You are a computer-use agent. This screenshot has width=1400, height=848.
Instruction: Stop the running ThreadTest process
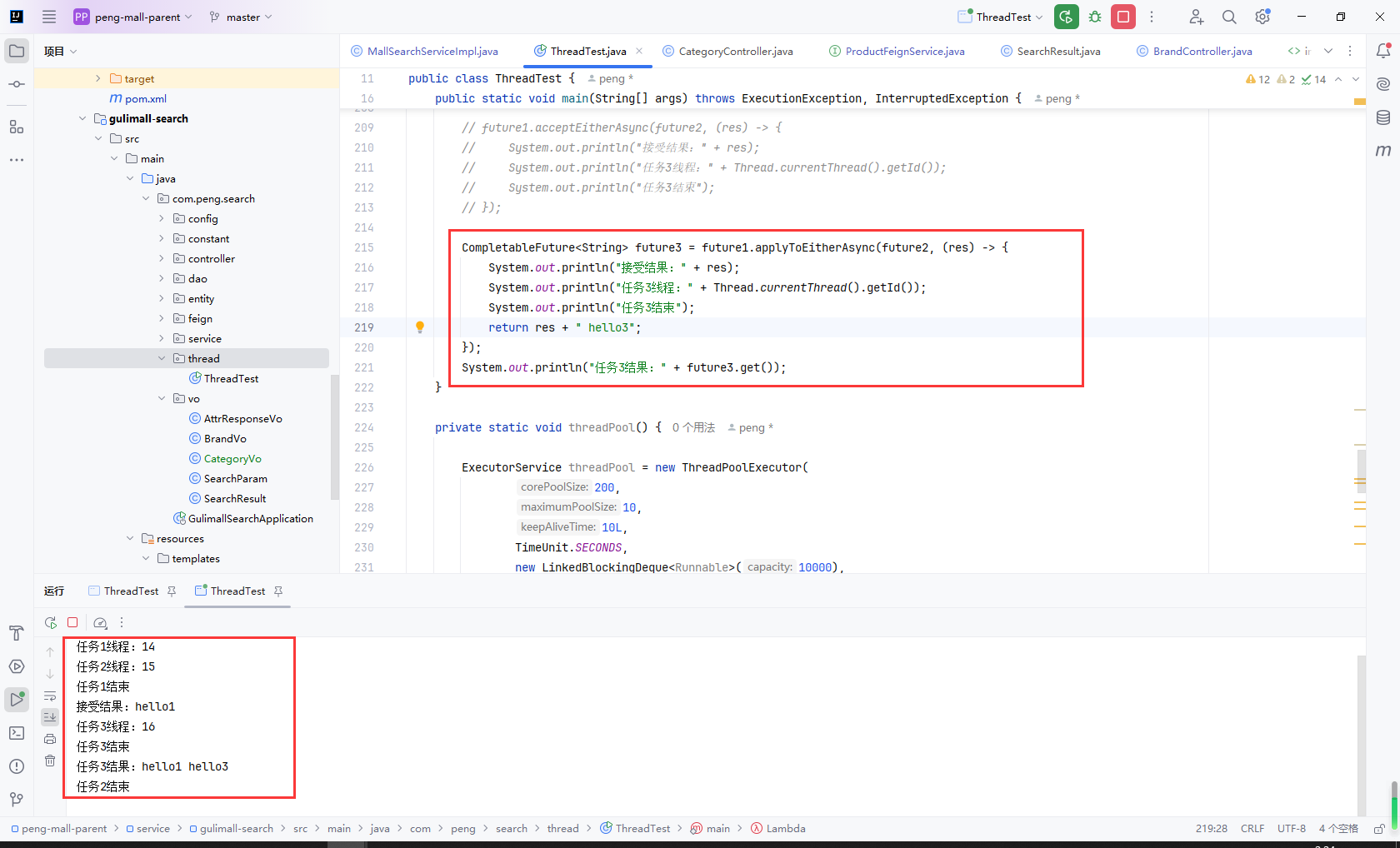1123,17
